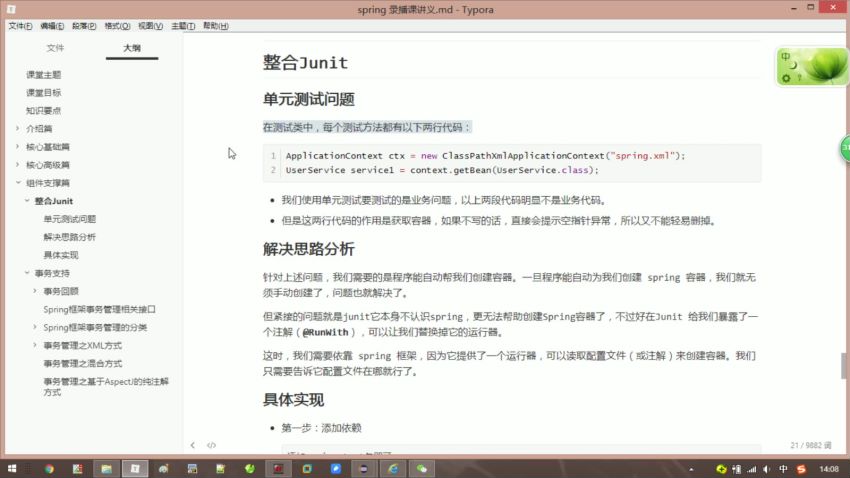
Task: Open settings gear on the green input widget
Action: tap(787, 79)
